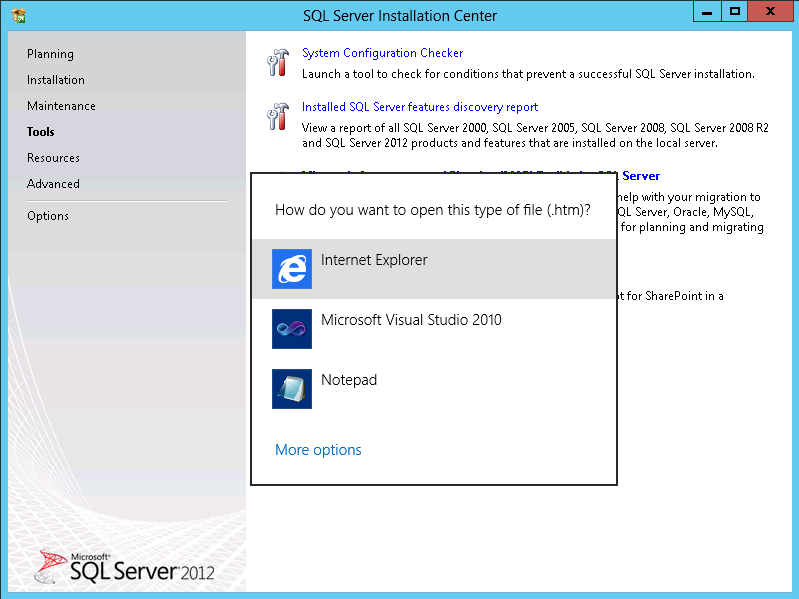The height and width of the screenshot is (599, 799).
Task: Choose Internet Explorer to open .htm files
Action: point(434,269)
